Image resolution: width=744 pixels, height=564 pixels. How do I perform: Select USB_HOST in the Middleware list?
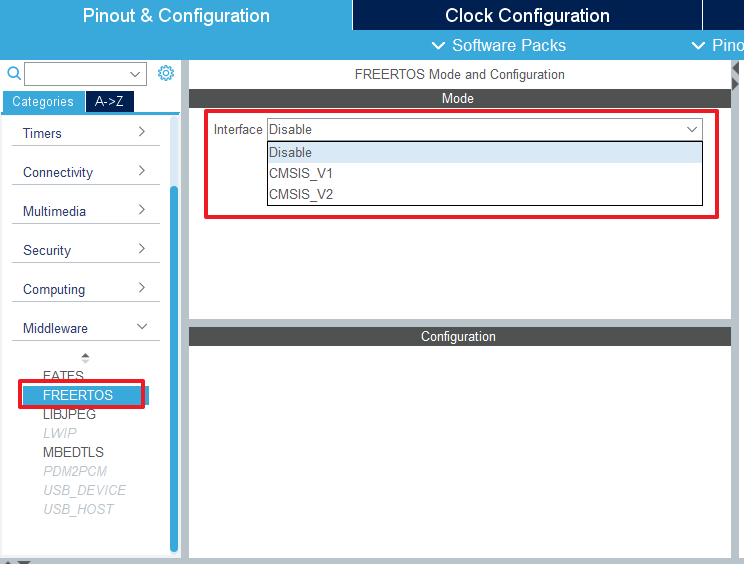pyautogui.click(x=78, y=509)
